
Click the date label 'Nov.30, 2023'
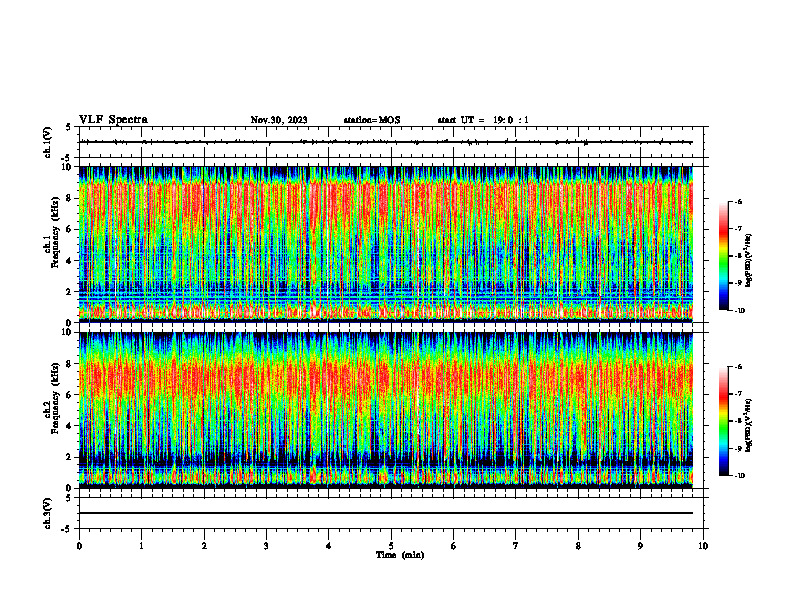279,120
